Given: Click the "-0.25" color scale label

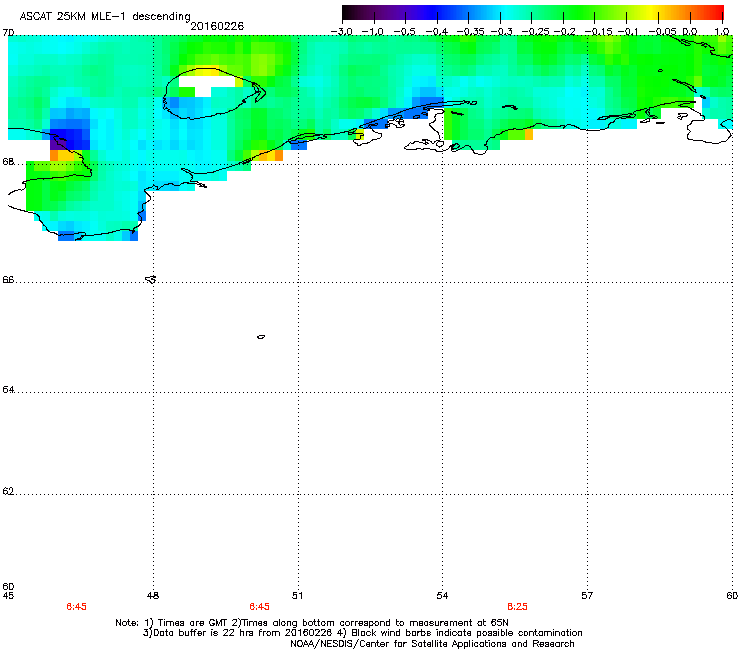Looking at the screenshot, I should 536,32.
